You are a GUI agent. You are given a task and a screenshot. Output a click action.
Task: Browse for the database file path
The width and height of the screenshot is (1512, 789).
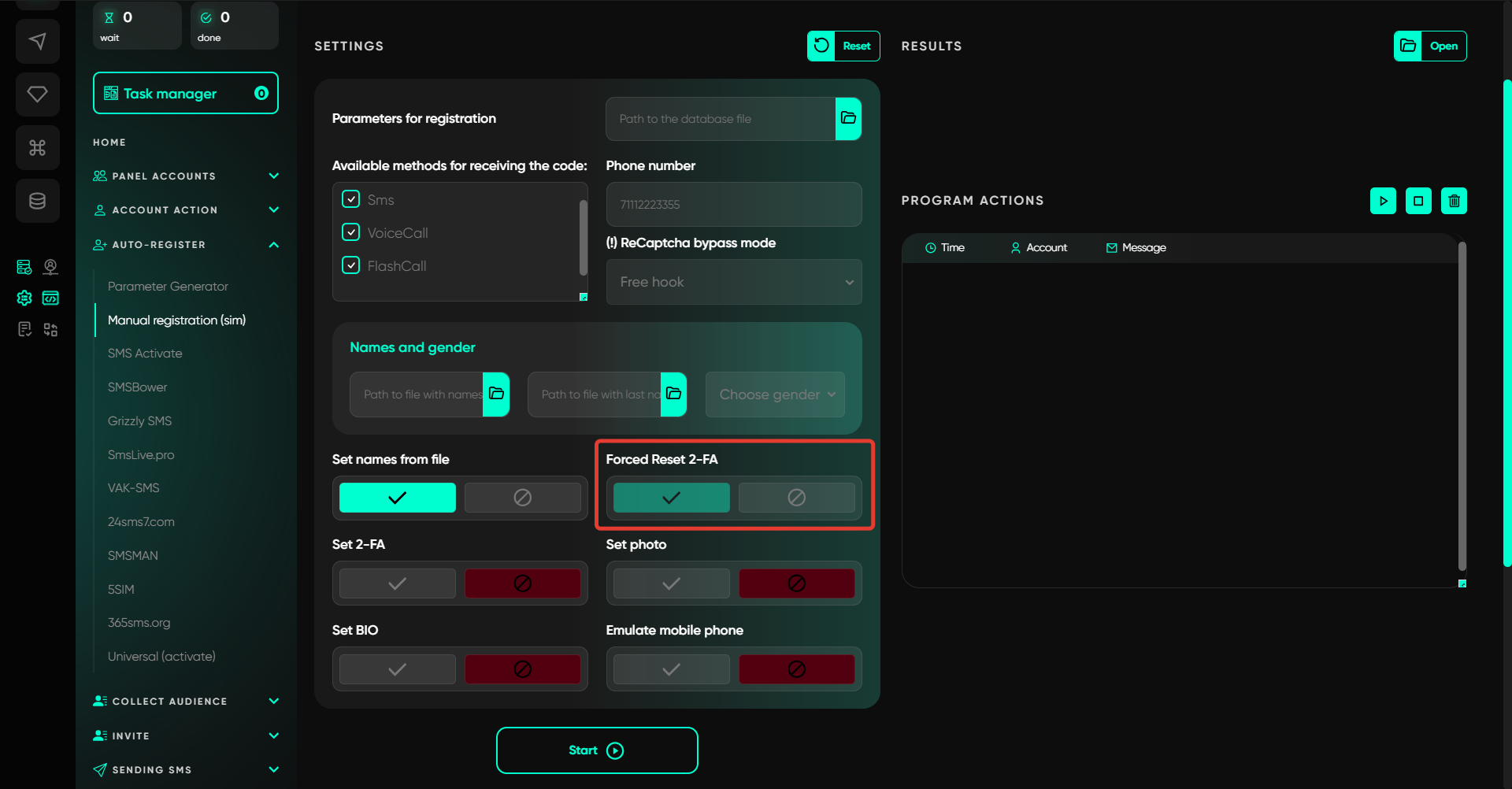coord(848,119)
